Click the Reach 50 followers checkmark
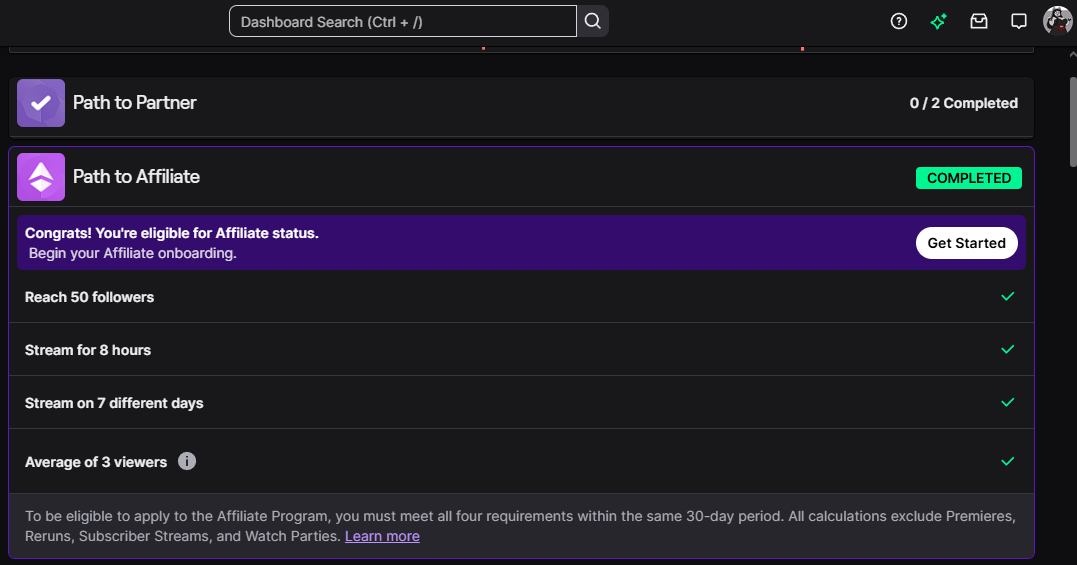The width and height of the screenshot is (1077, 565). tap(1008, 297)
